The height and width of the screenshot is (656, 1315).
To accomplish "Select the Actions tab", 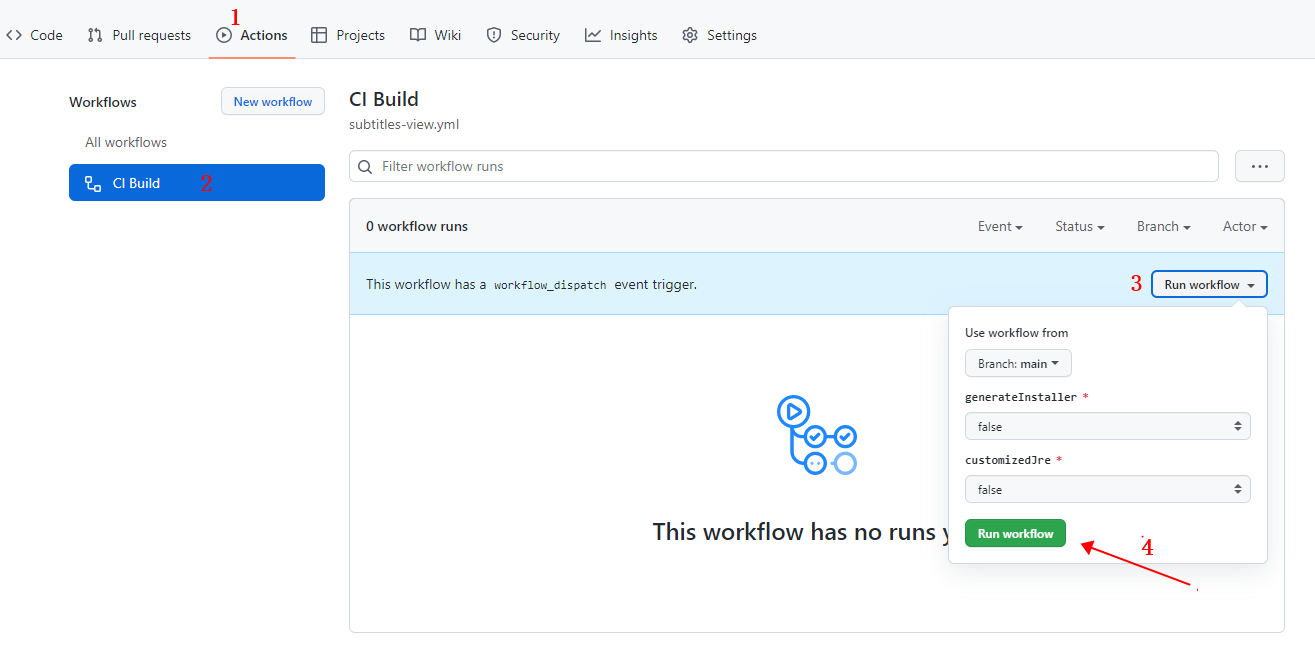I will point(252,35).
